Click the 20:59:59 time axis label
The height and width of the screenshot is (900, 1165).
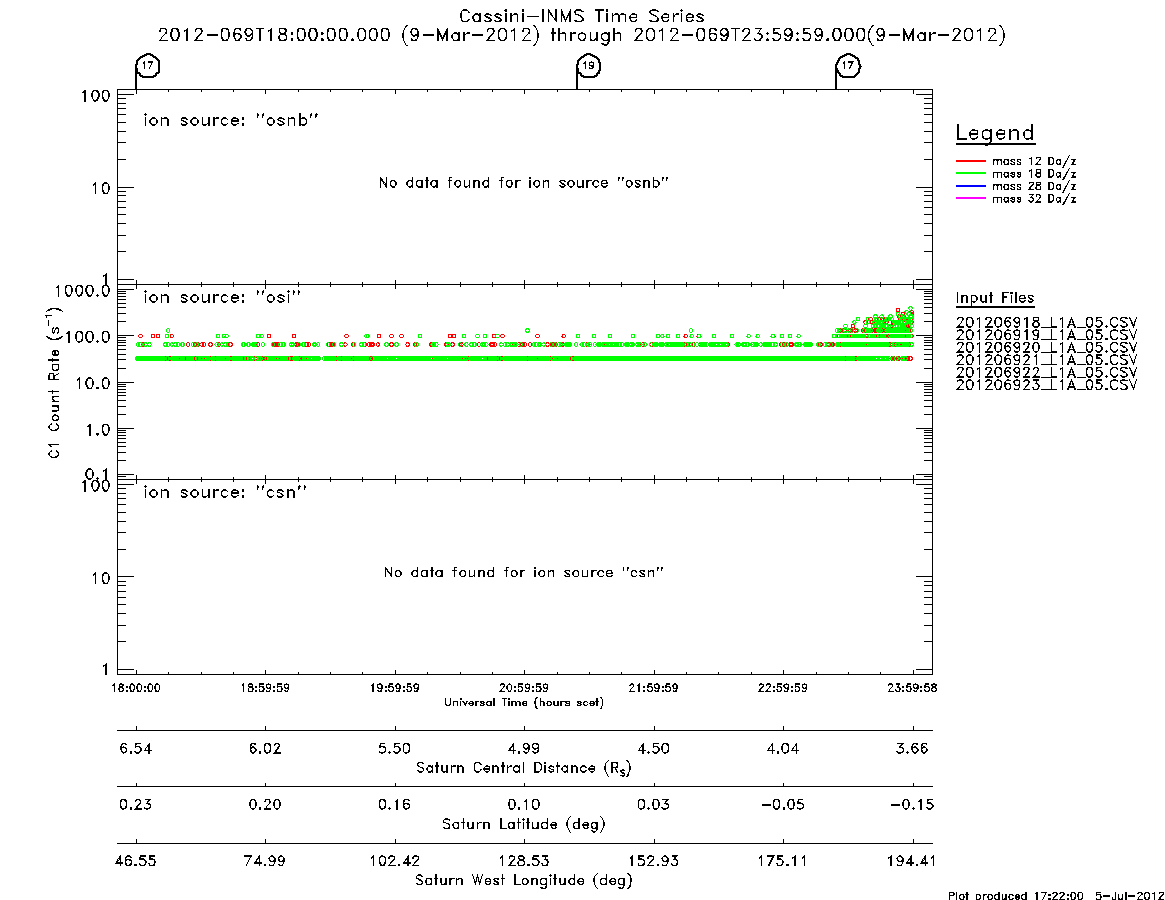click(x=524, y=688)
